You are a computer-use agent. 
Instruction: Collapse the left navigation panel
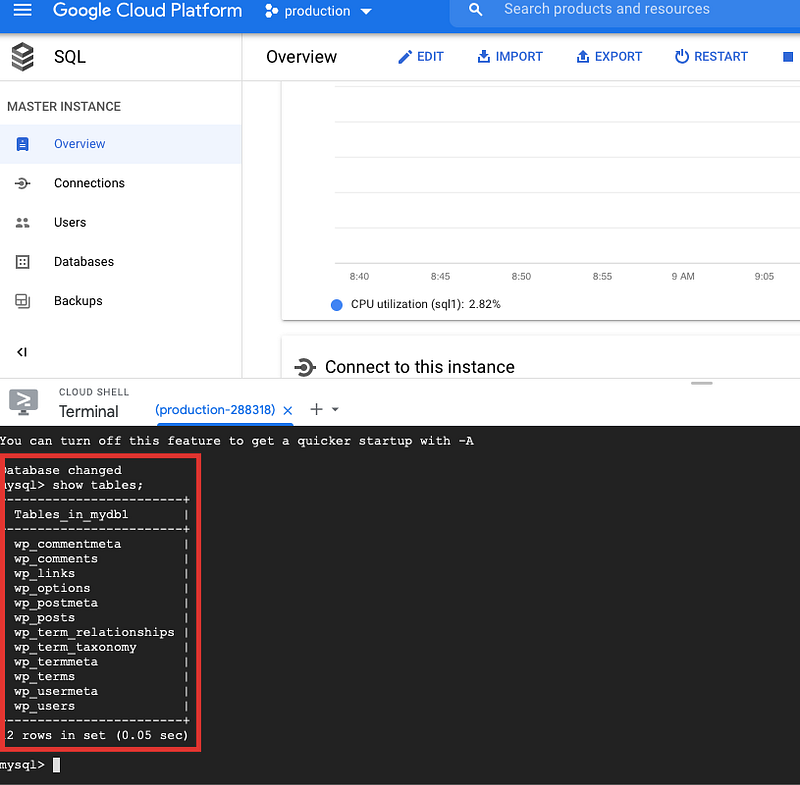coord(22,352)
